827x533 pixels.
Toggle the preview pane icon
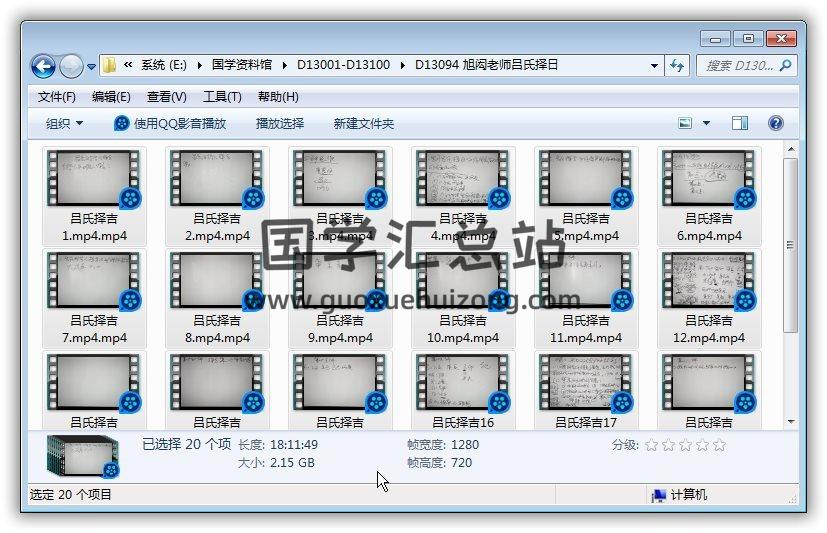[740, 123]
